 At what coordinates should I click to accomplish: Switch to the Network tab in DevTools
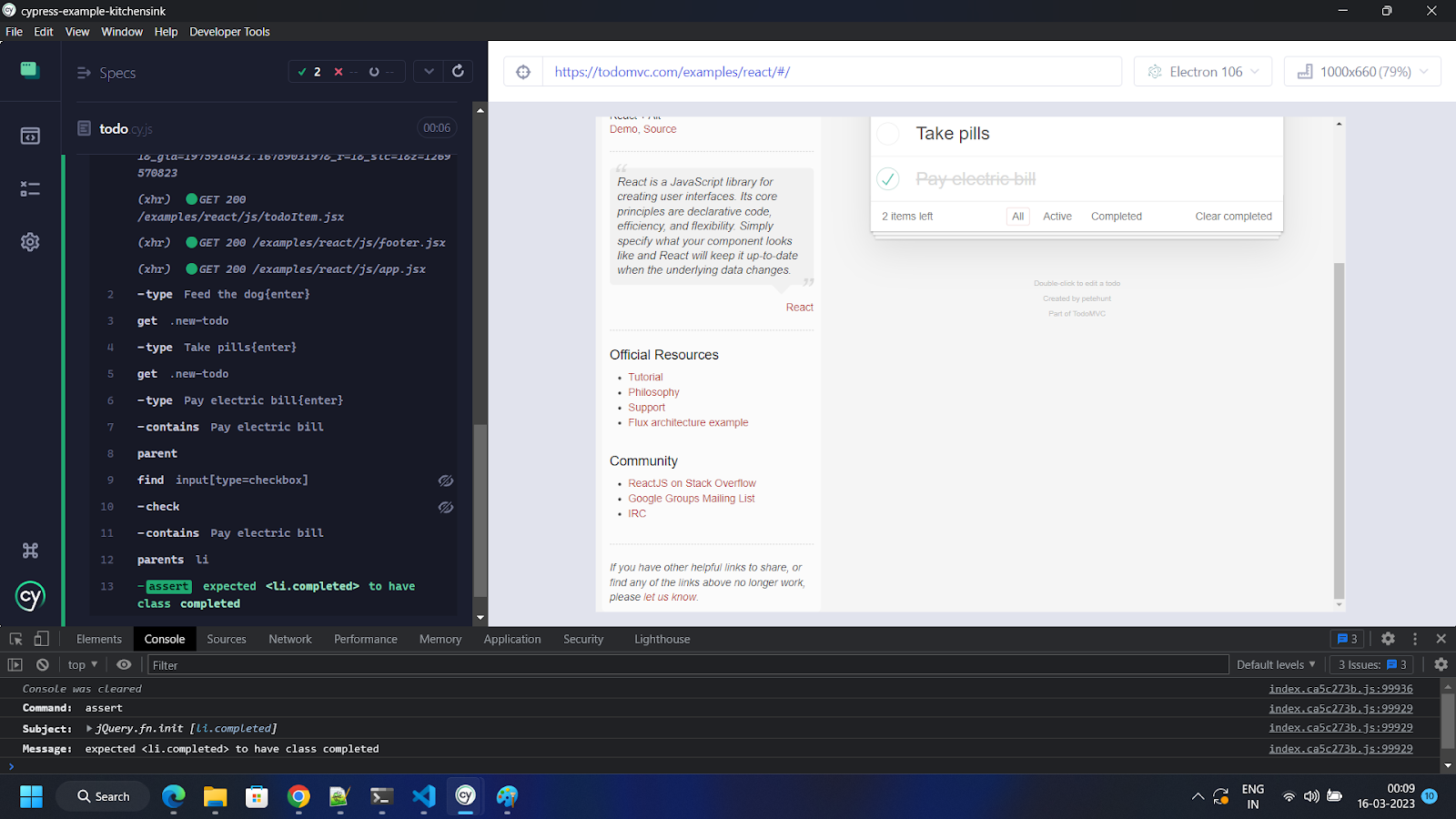point(289,639)
